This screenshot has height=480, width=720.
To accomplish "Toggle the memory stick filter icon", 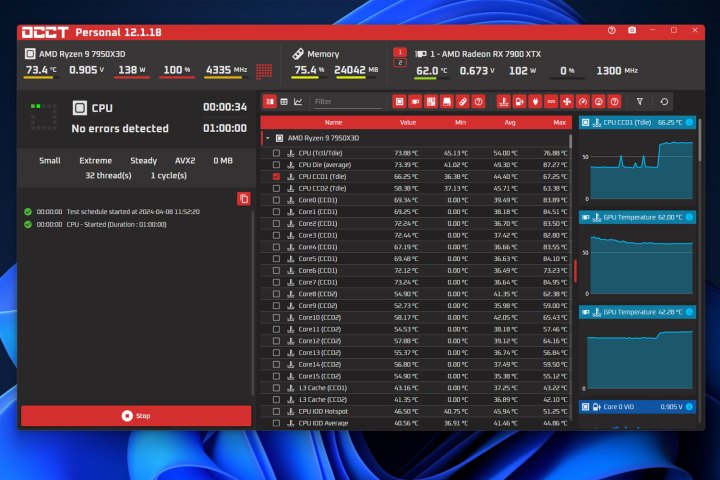I will (462, 102).
